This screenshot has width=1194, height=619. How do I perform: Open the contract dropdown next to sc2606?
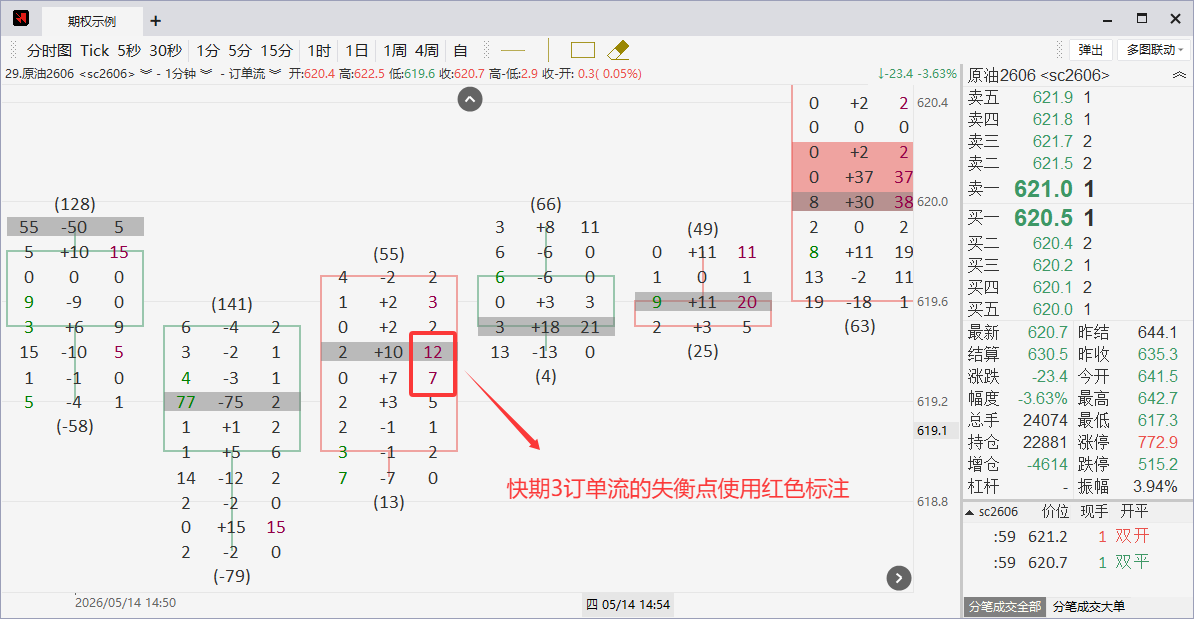click(146, 73)
